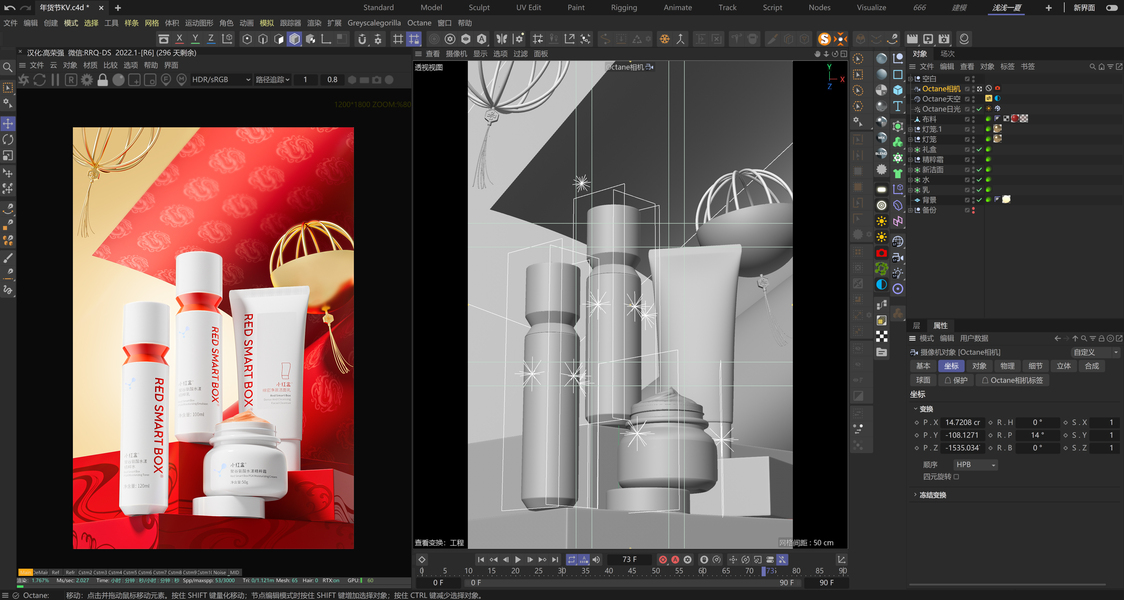Toggle layer checkbox for 空白 object
1124x600 pixels.
(x=966, y=79)
